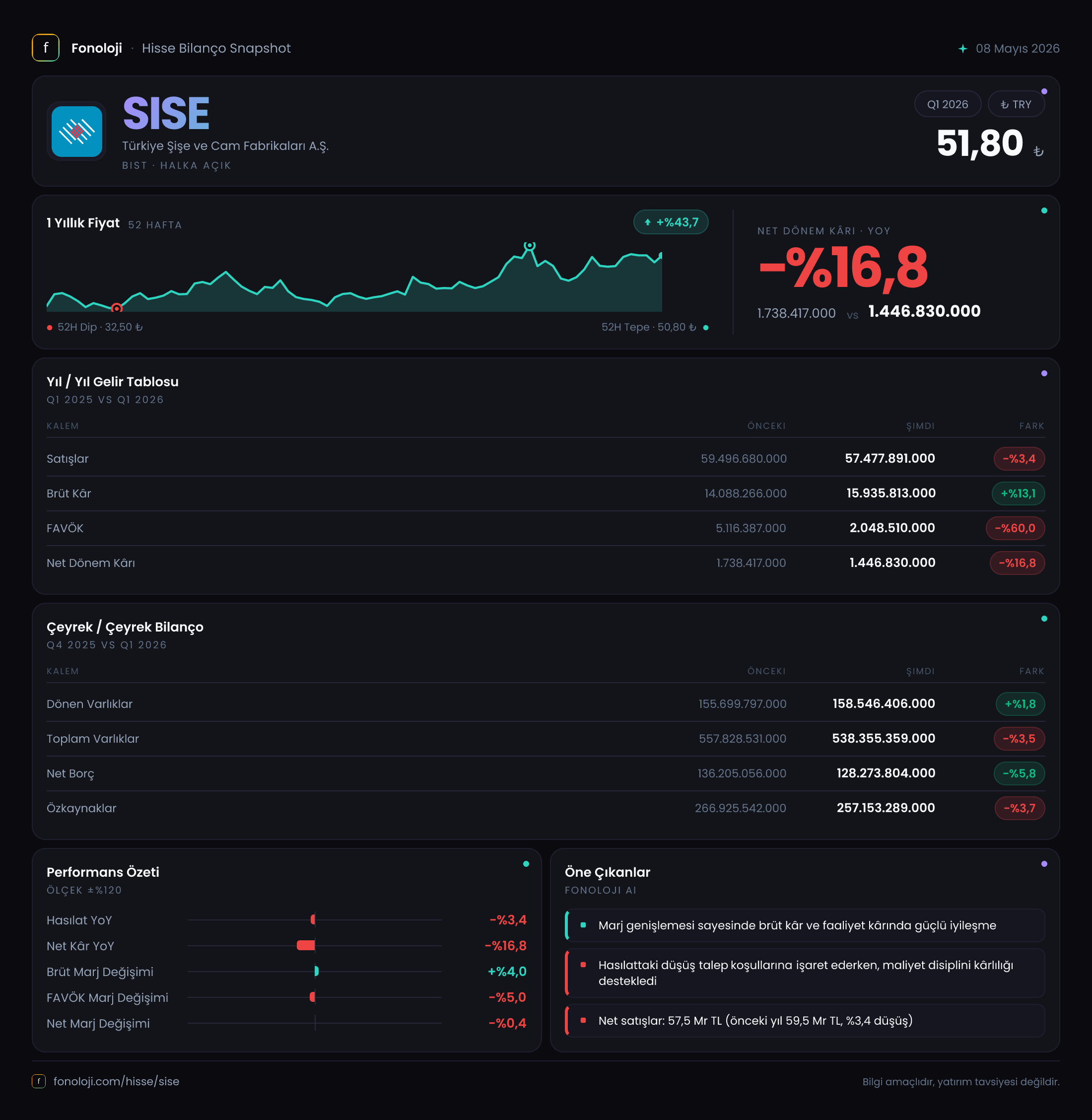Click the +%1,8 change badge

[1020, 704]
